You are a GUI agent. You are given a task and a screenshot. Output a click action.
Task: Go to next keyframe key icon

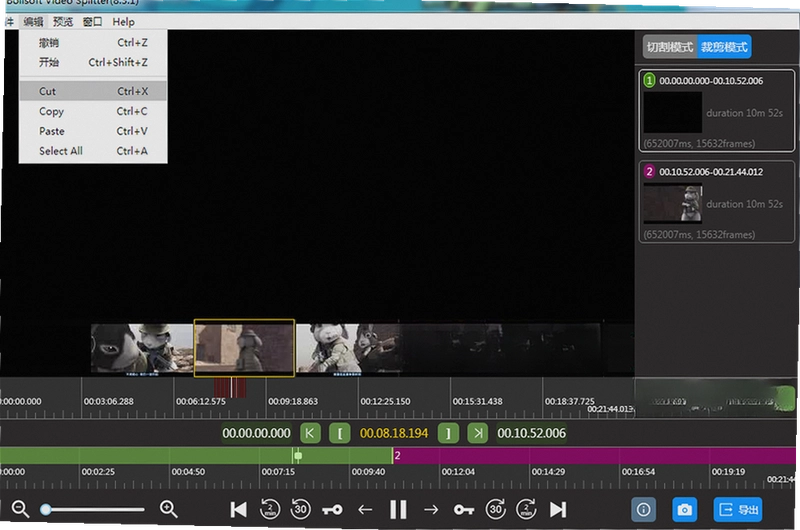point(464,510)
